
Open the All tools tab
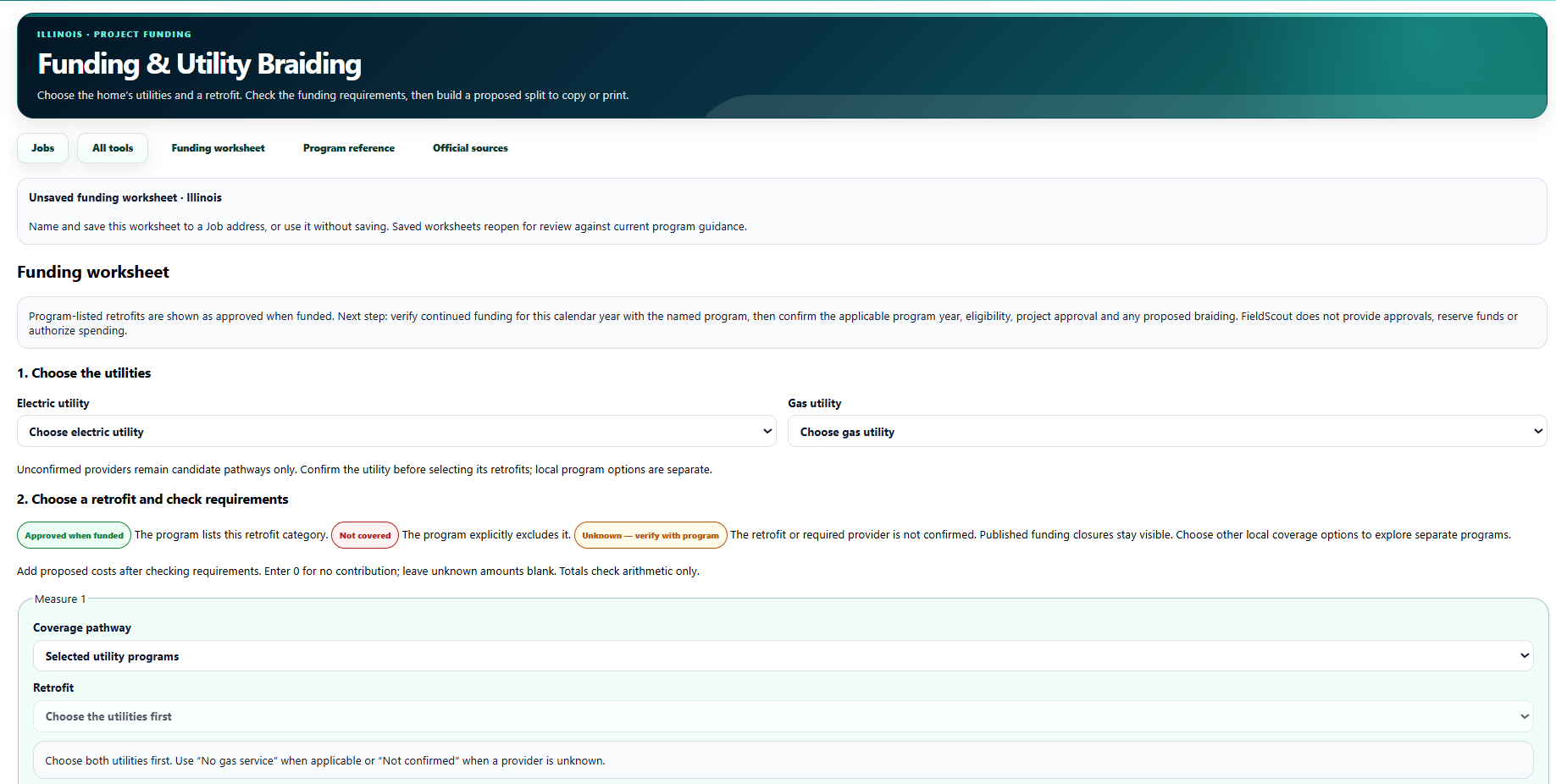pyautogui.click(x=113, y=148)
